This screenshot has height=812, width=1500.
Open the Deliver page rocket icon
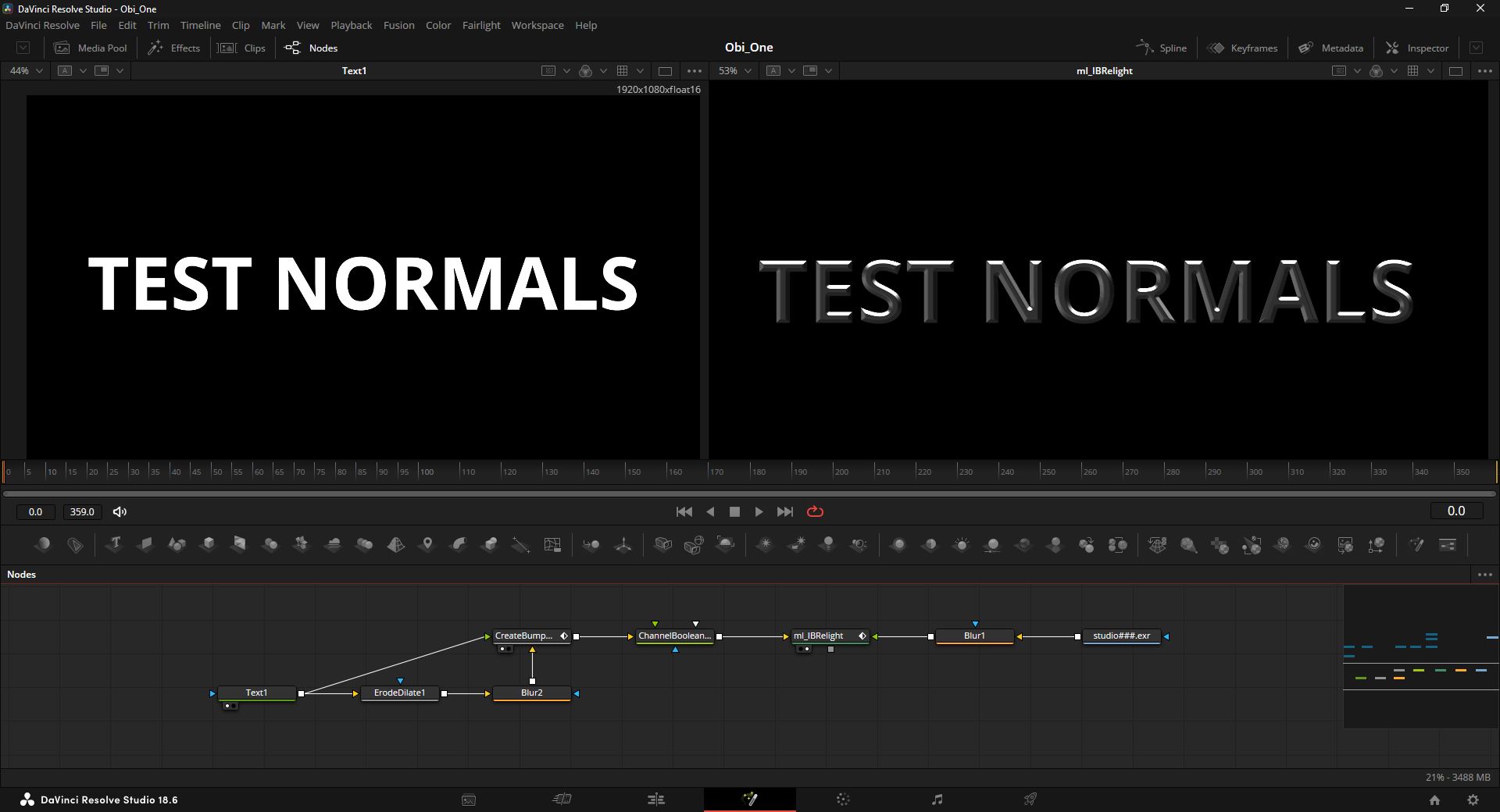pos(1030,799)
